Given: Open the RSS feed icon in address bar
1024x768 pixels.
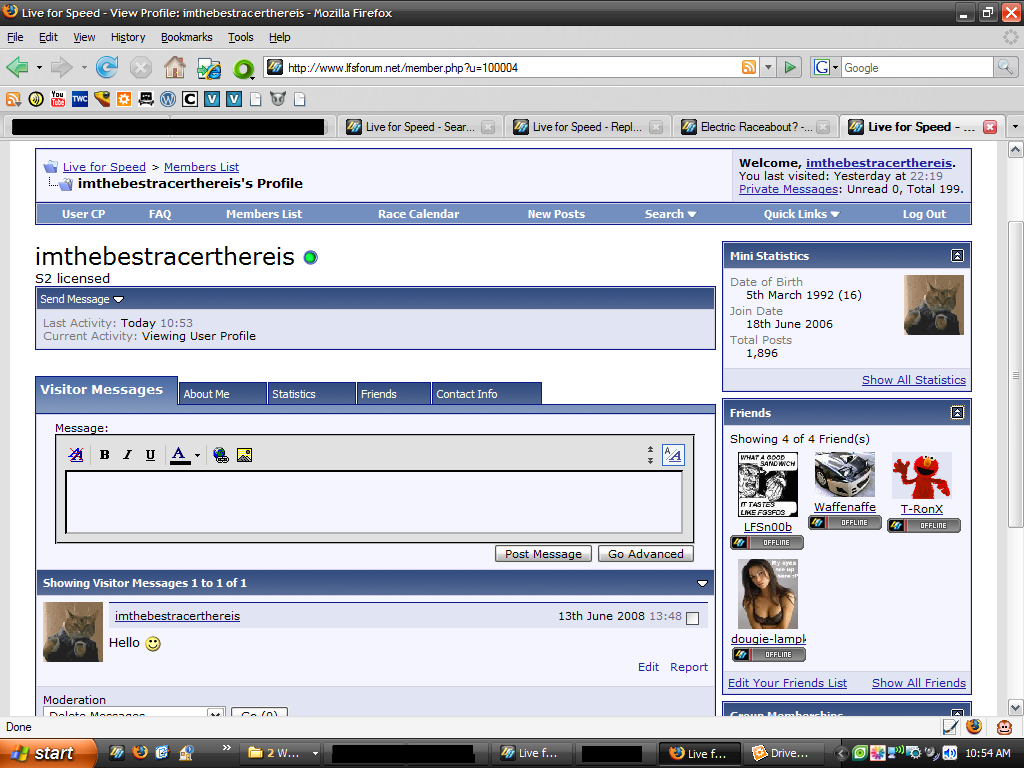Looking at the screenshot, I should [749, 67].
